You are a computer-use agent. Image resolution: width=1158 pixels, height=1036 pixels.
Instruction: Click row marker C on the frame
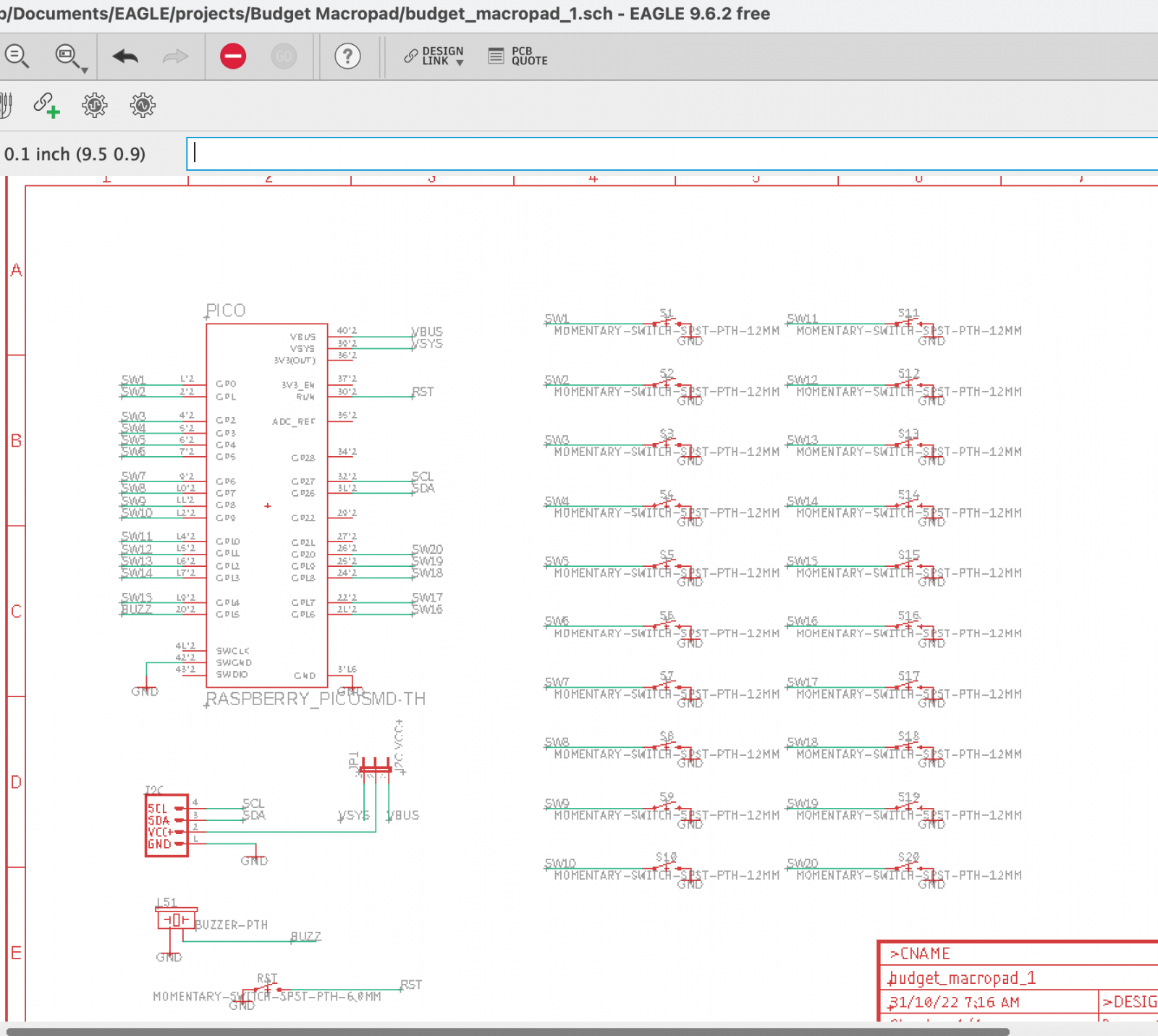pyautogui.click(x=16, y=611)
